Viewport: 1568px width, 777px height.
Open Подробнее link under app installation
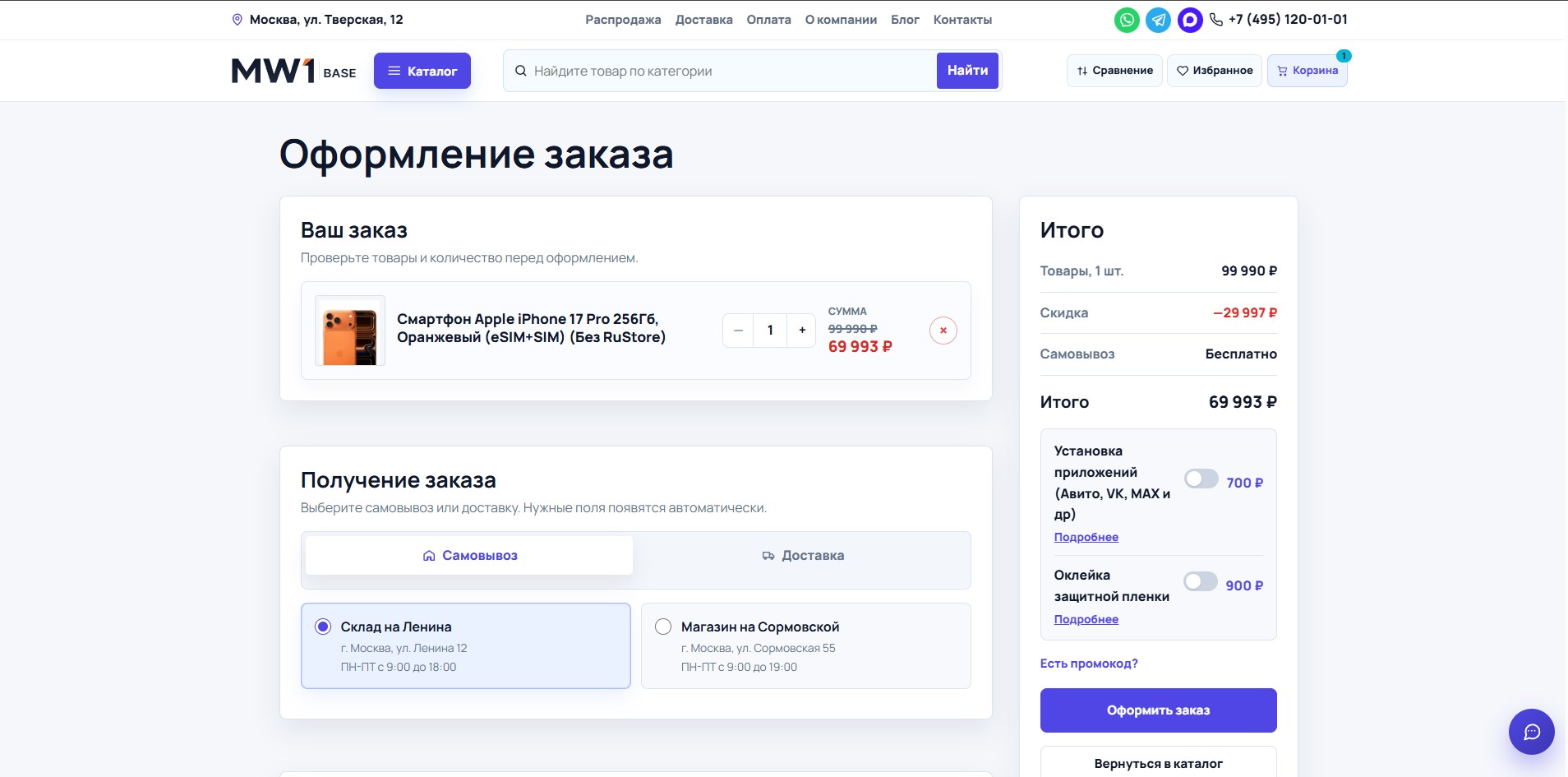click(x=1086, y=537)
